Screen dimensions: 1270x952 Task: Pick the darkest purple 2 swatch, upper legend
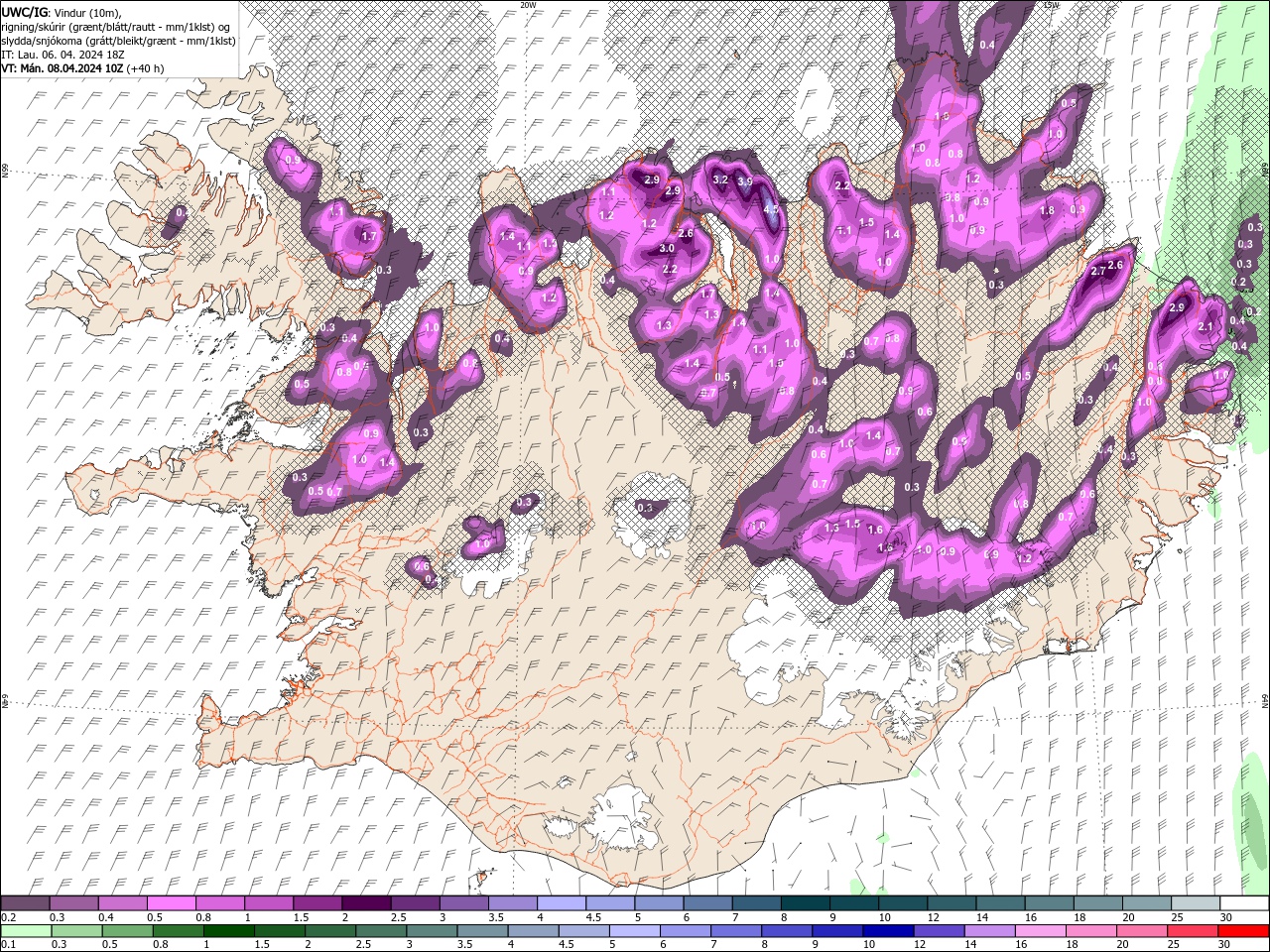click(366, 903)
